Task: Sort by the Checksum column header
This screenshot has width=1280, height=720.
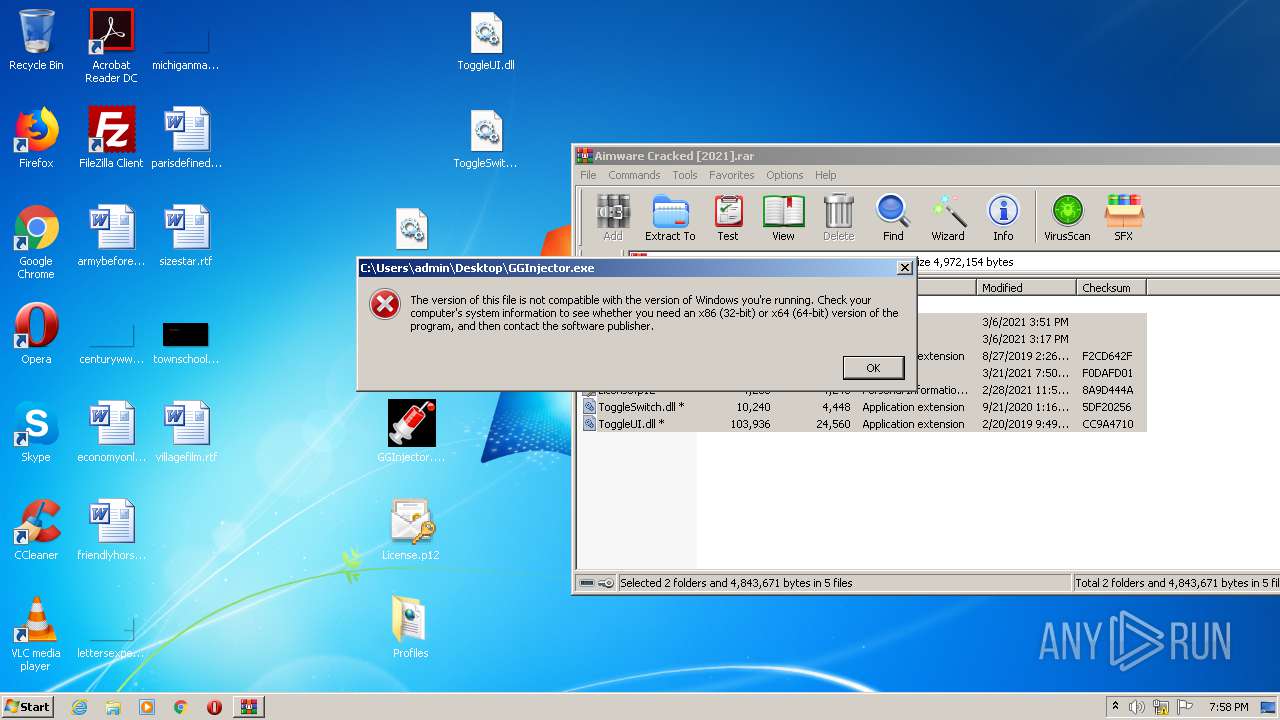Action: pos(1111,287)
